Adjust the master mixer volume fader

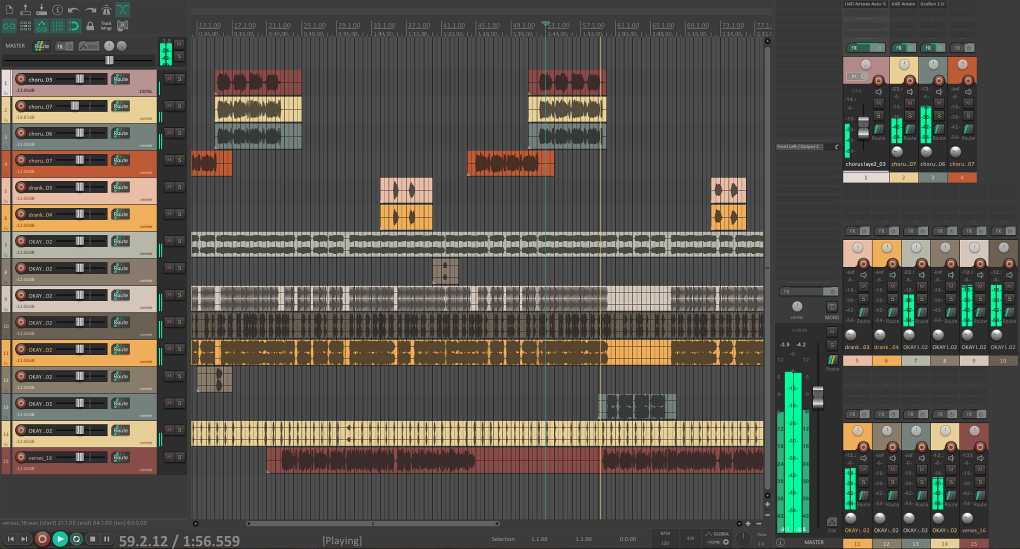818,397
